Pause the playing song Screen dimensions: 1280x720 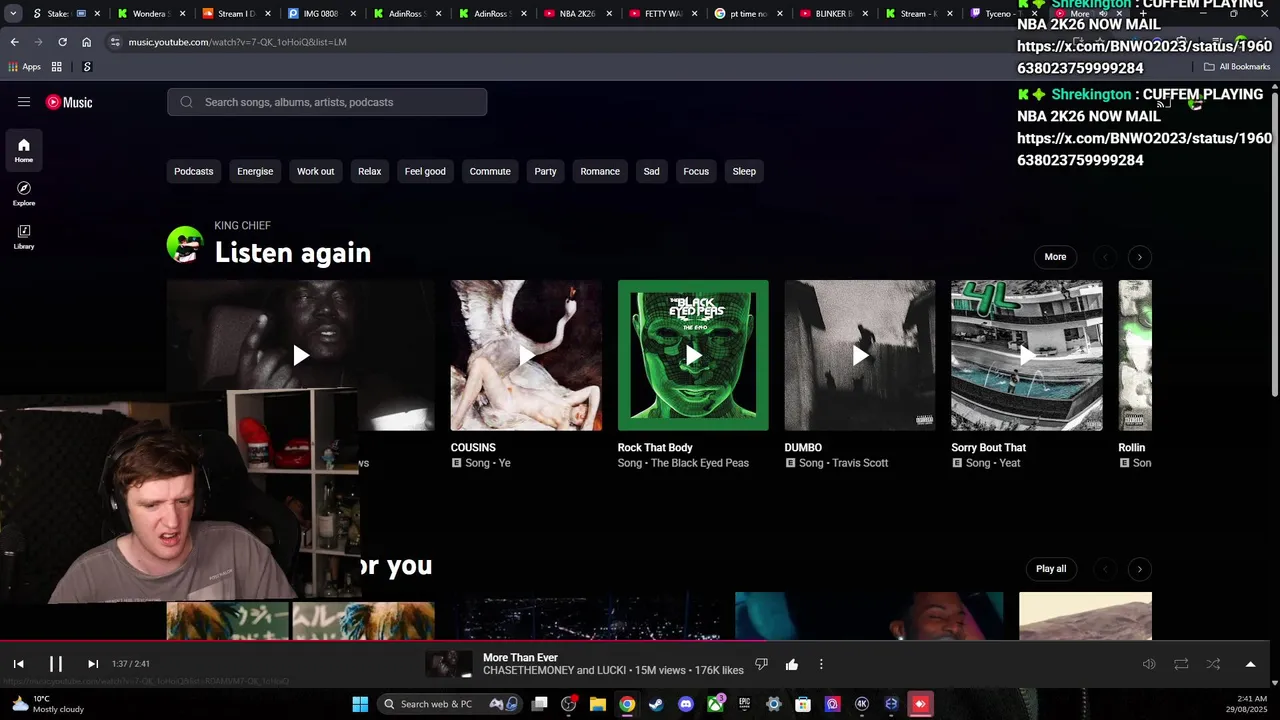56,664
